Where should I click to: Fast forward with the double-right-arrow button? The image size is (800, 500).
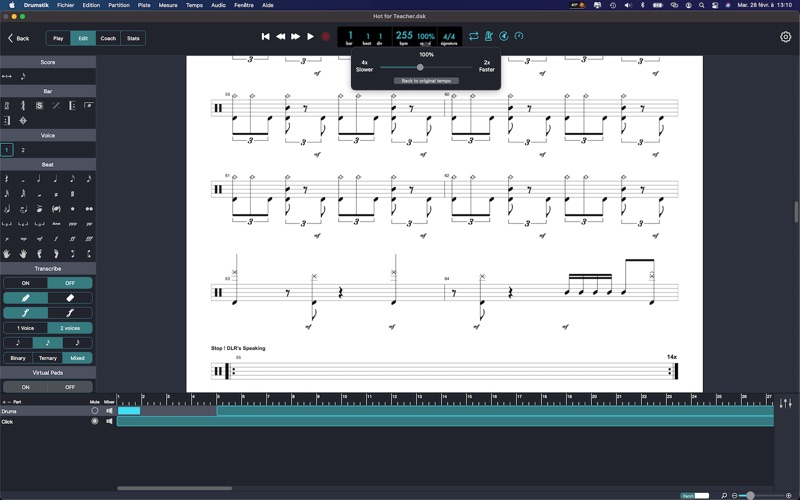click(295, 36)
